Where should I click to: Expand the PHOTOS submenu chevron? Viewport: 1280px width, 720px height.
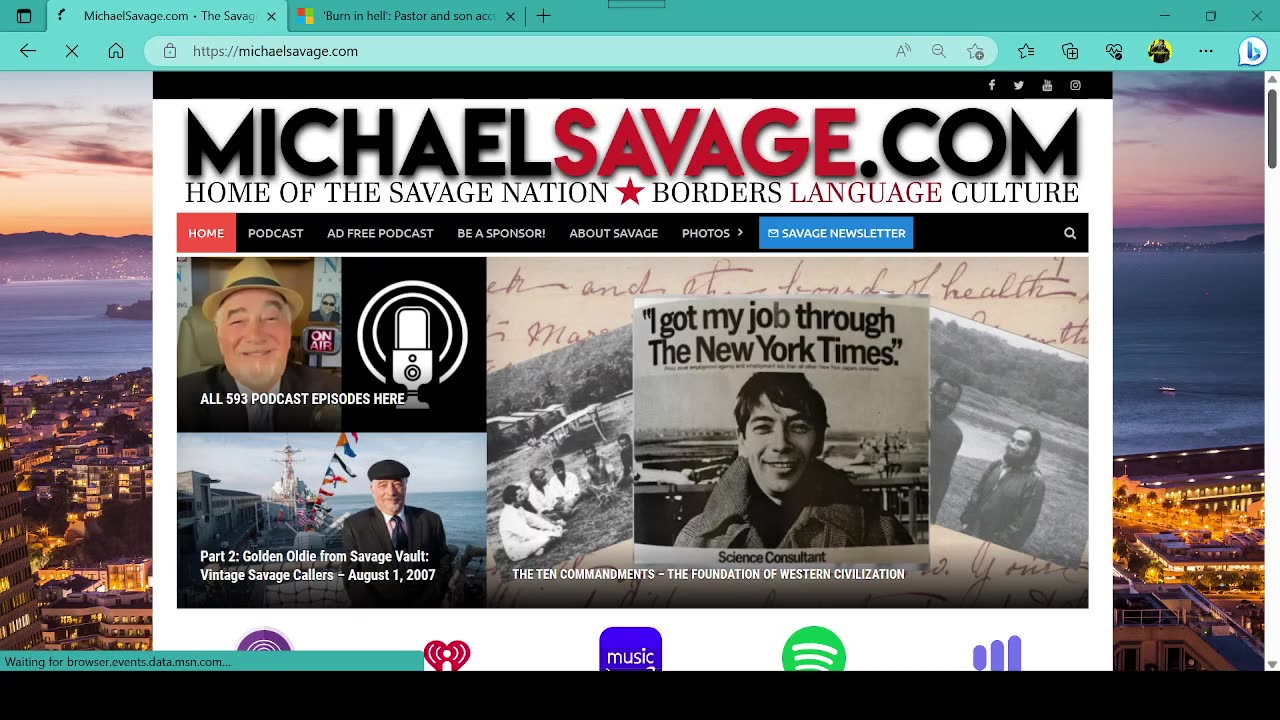pyautogui.click(x=740, y=233)
